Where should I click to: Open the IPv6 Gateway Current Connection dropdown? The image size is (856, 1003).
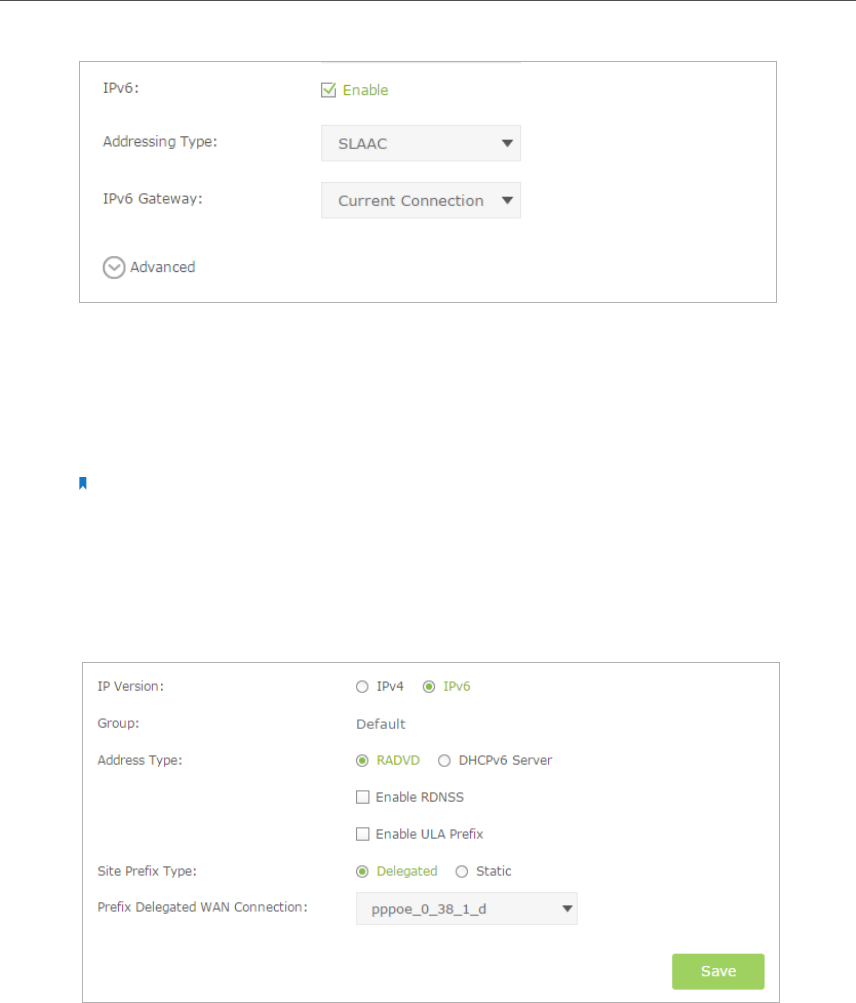point(421,200)
